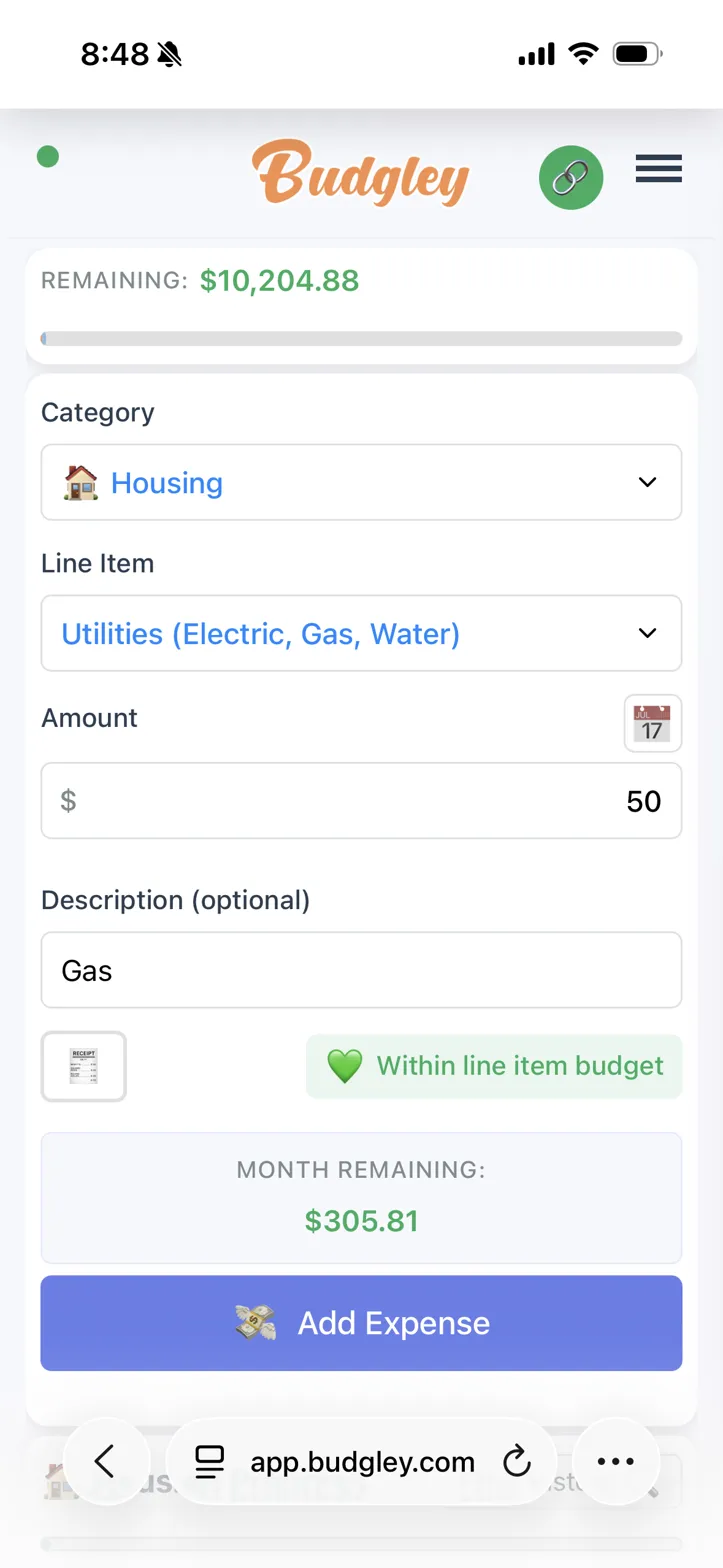The height and width of the screenshot is (1568, 723).
Task: Go back with the browser back arrow
Action: 107,1461
